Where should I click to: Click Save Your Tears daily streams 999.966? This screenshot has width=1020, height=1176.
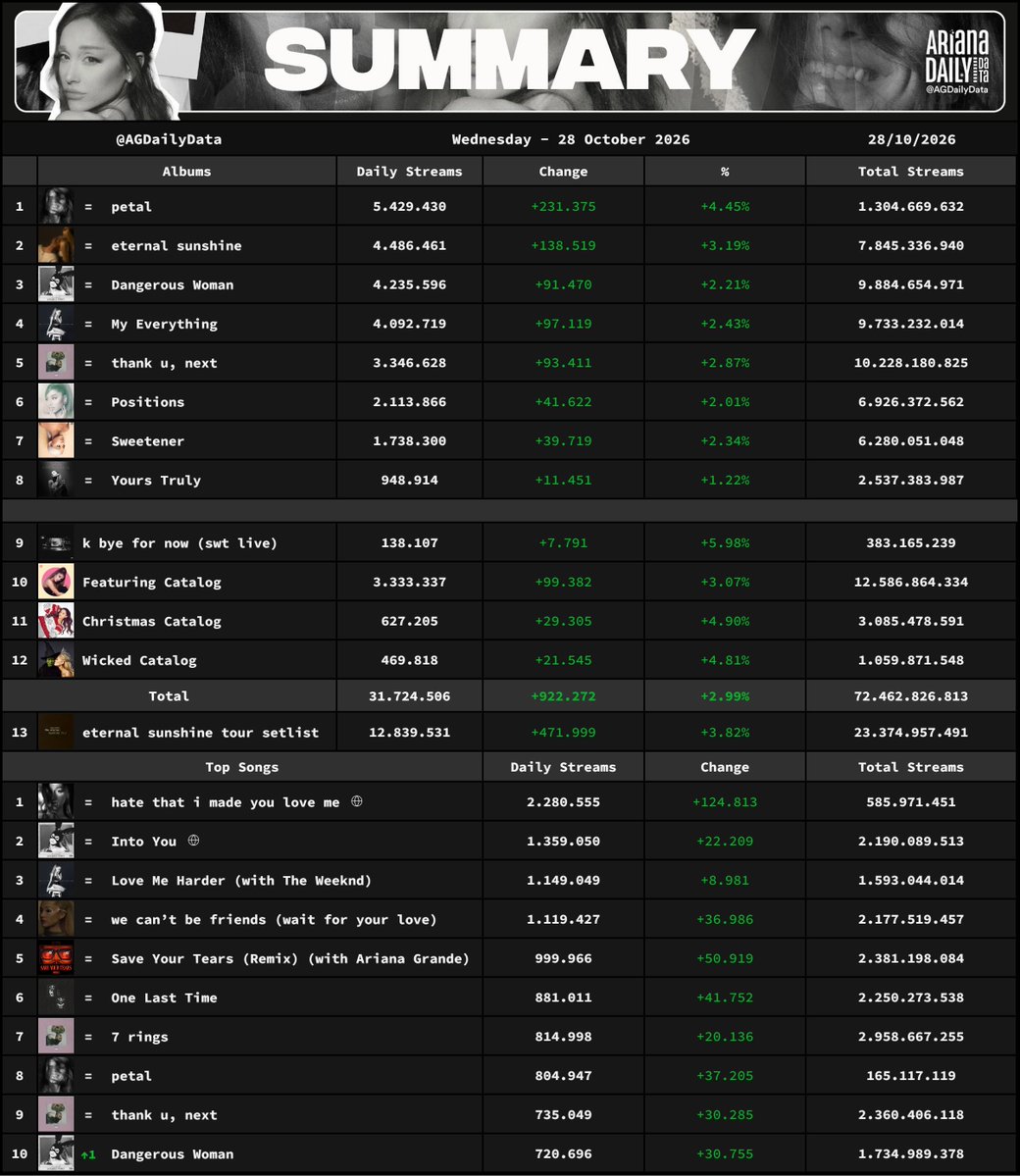(563, 957)
